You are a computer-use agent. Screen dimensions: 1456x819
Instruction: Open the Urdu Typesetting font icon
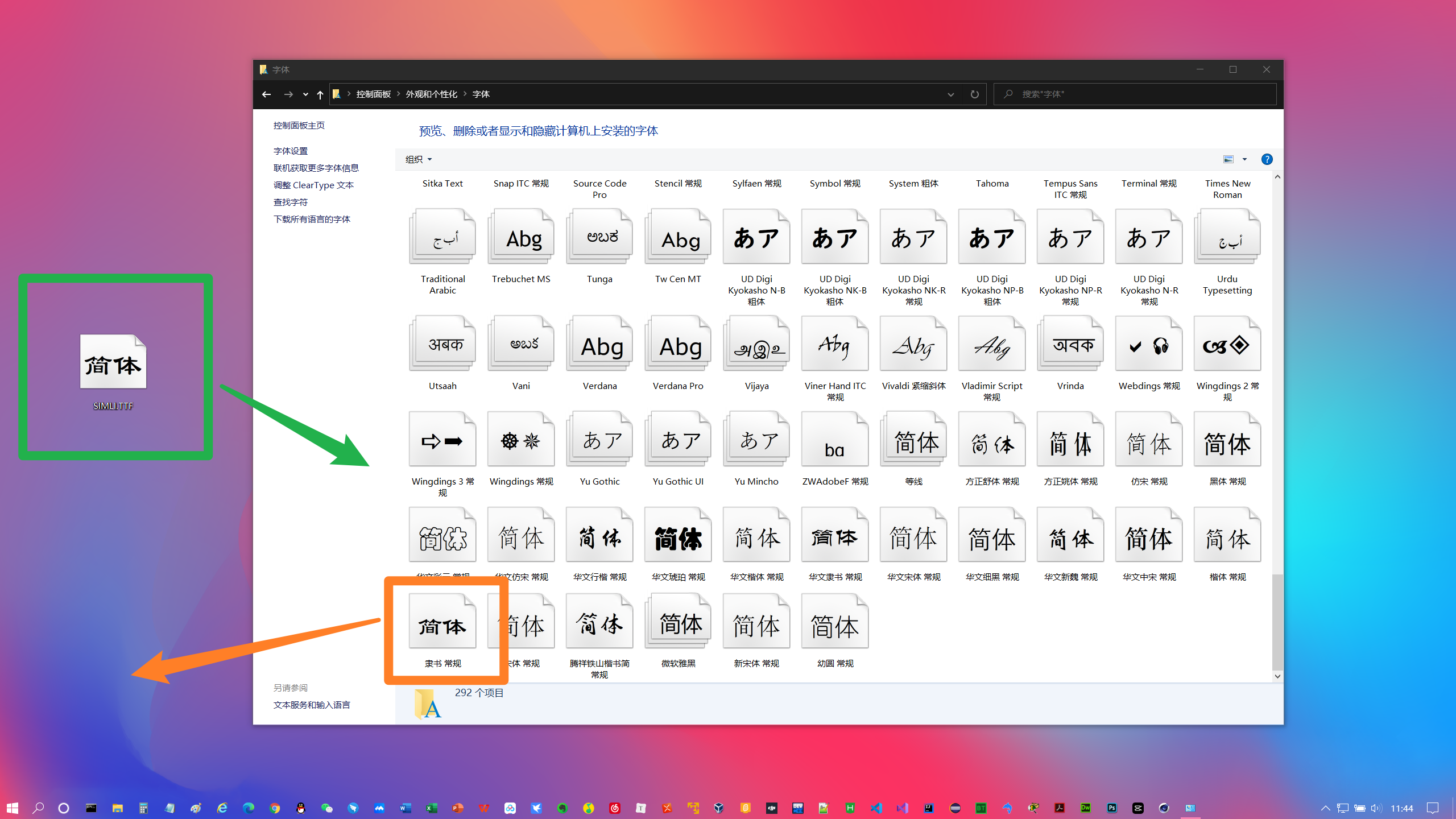[1227, 237]
